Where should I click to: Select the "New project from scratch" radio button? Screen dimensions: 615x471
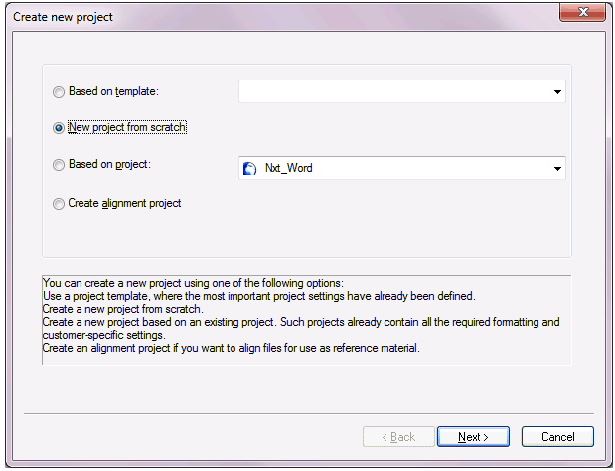click(58, 128)
